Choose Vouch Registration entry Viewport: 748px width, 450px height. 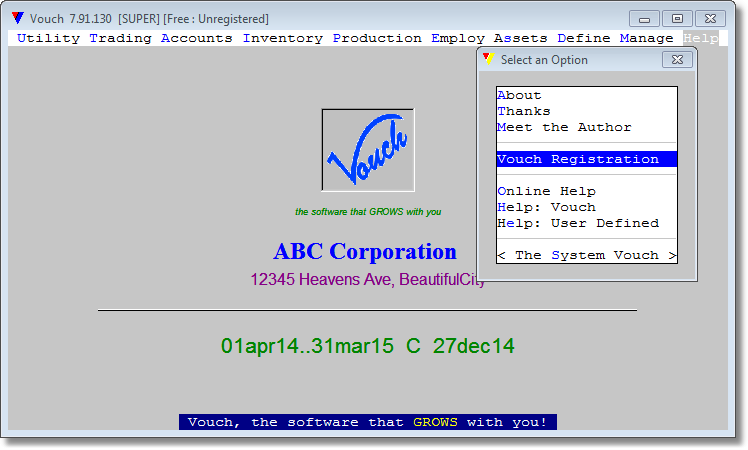(x=587, y=159)
